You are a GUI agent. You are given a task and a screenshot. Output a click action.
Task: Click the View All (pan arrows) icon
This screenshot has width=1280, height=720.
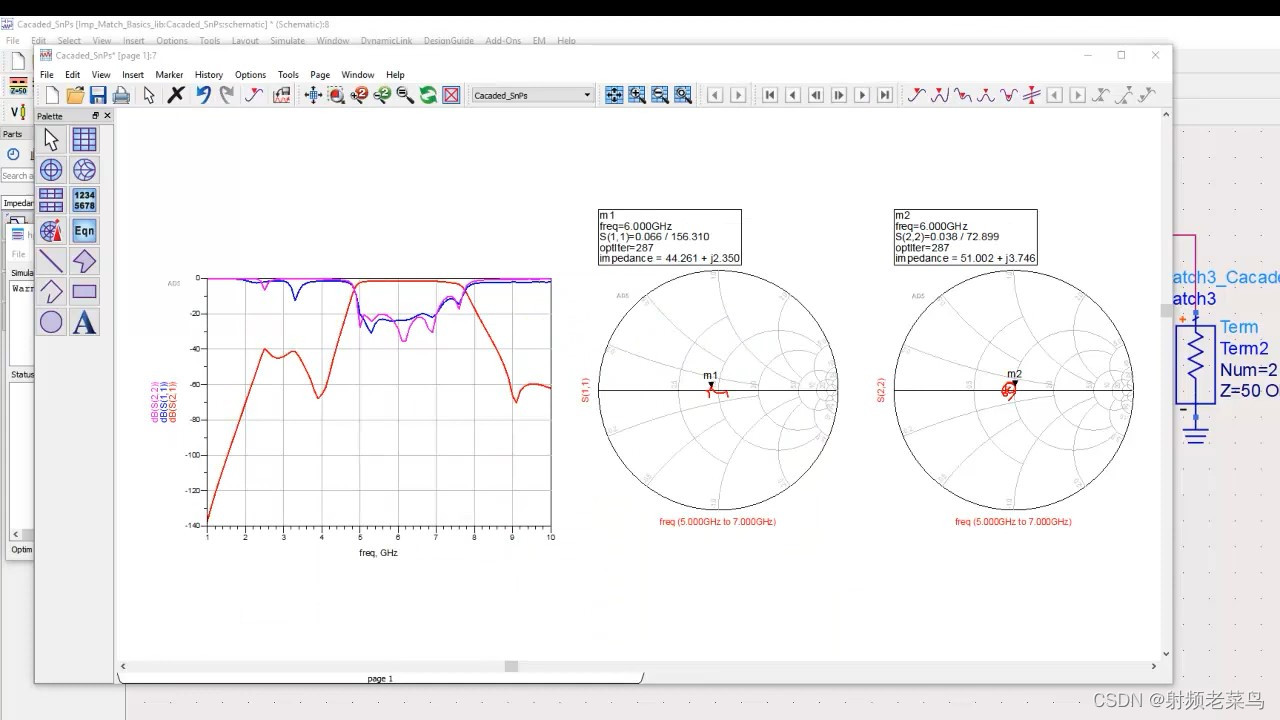tap(313, 95)
